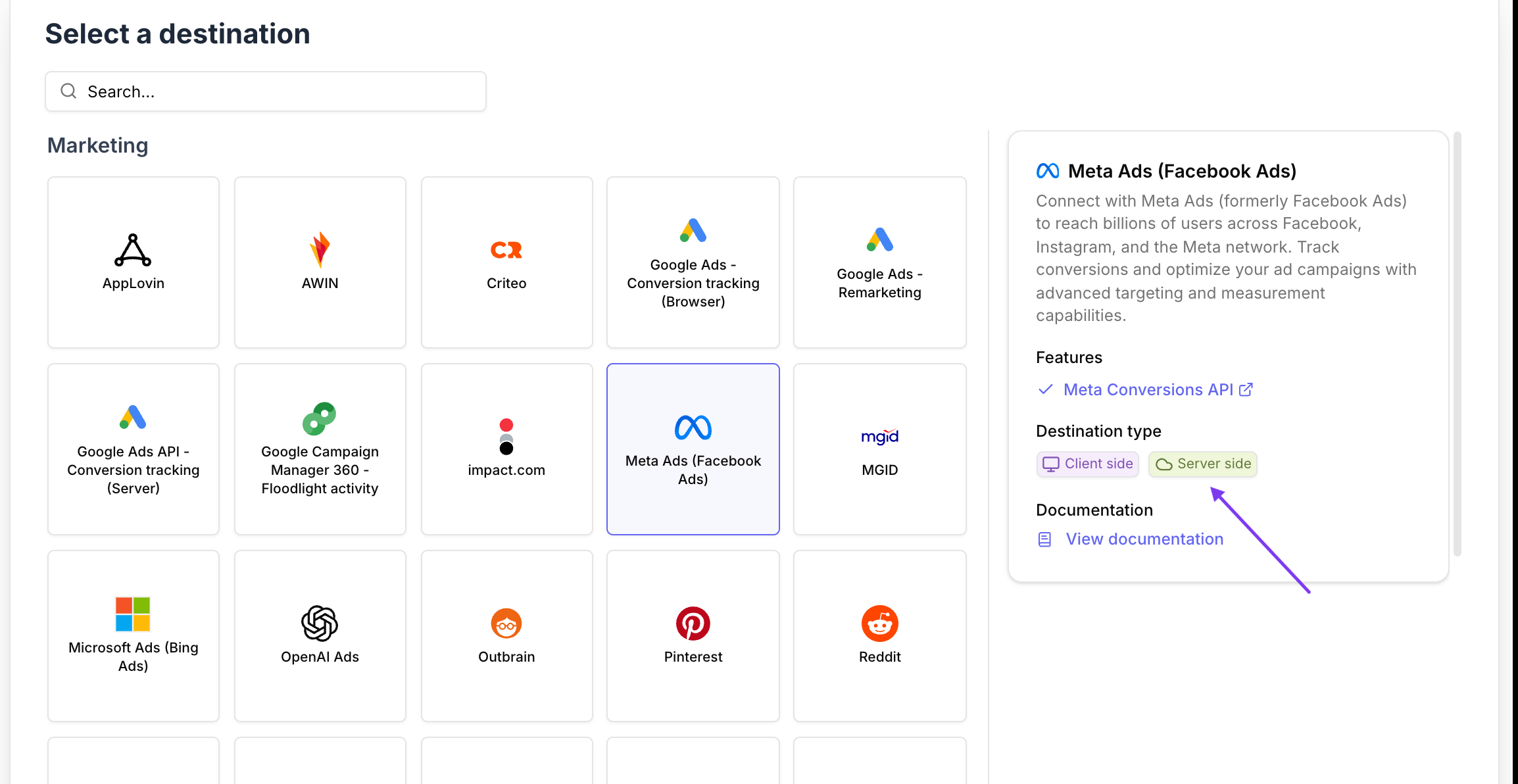The image size is (1518, 784).
Task: Pick the Campaign Manager 360 Floodlight logo
Action: click(320, 418)
